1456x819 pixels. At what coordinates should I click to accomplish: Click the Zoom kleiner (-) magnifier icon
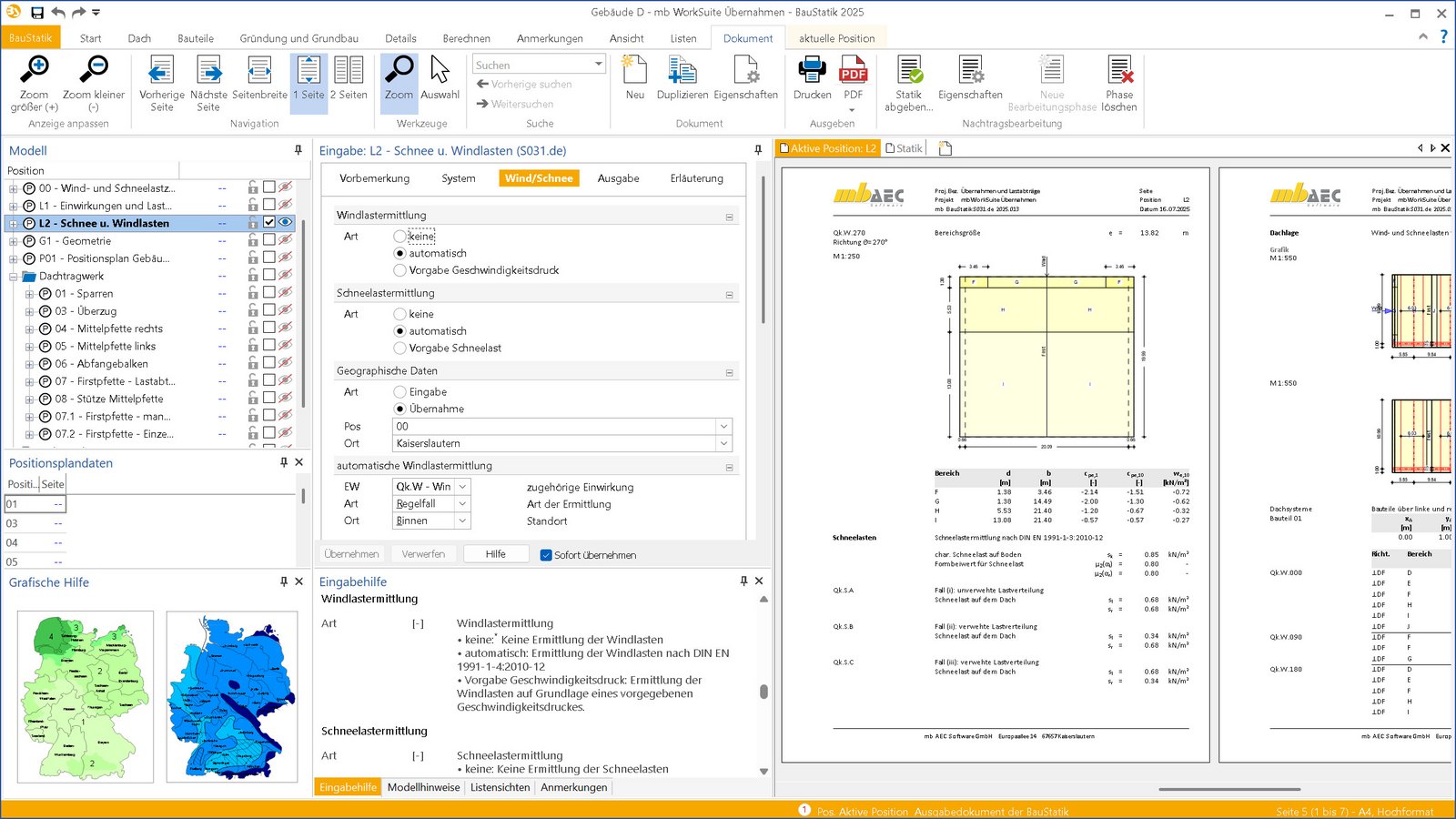[x=94, y=69]
